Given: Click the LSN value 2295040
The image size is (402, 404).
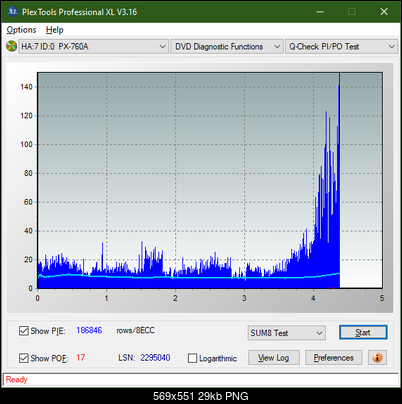Looking at the screenshot, I should click(x=155, y=358).
